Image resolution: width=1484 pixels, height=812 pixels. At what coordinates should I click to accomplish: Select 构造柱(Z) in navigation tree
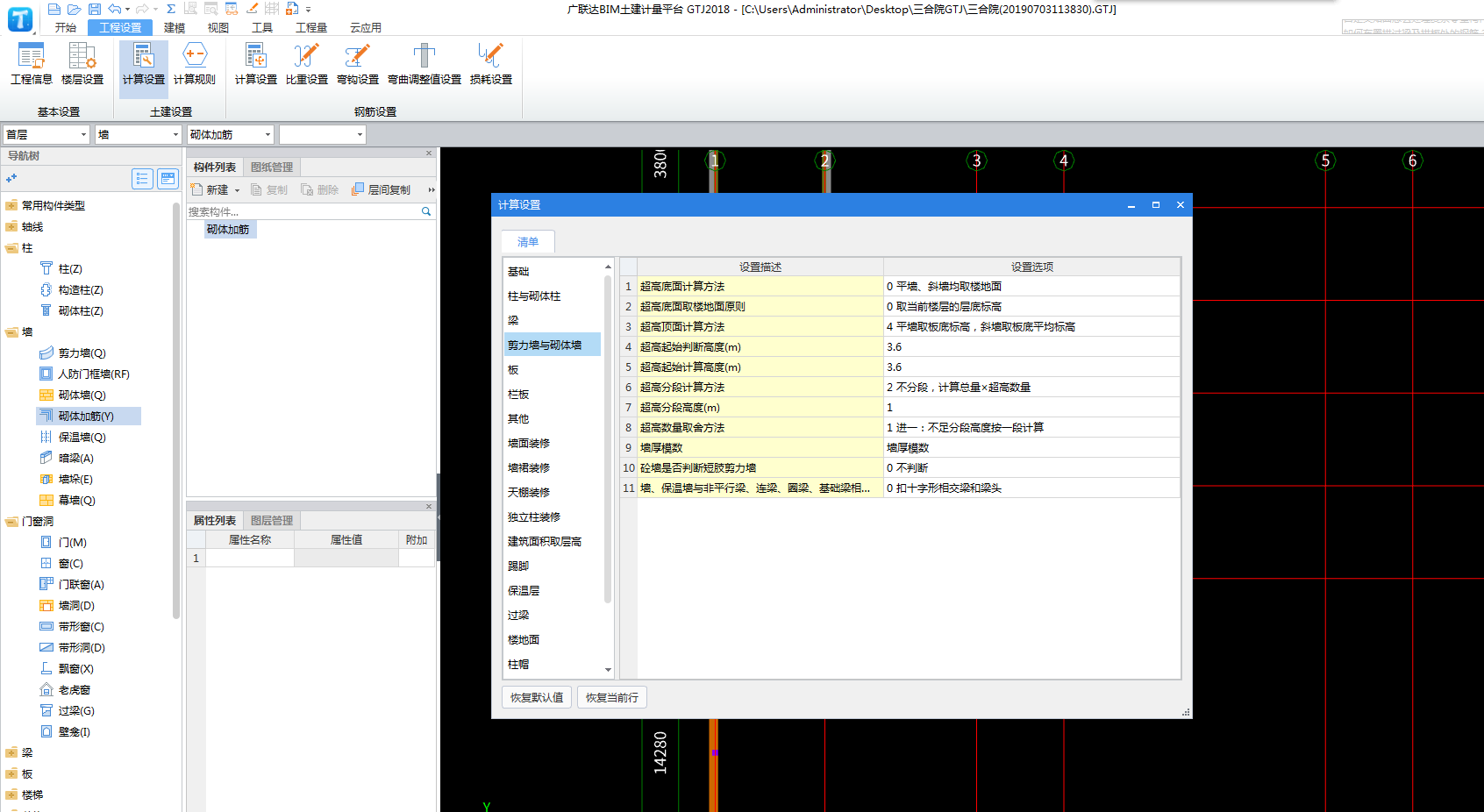point(81,290)
